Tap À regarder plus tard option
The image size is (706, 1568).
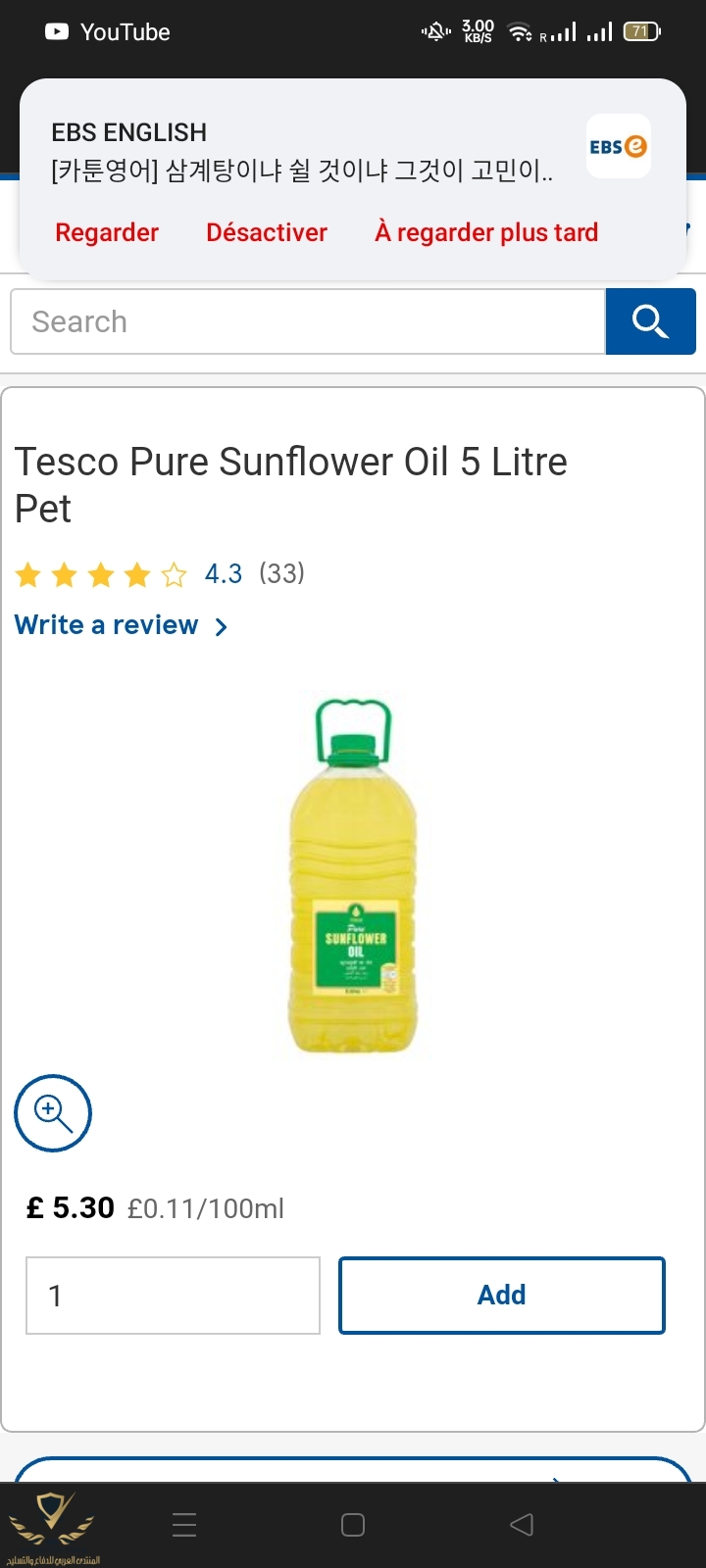[486, 232]
